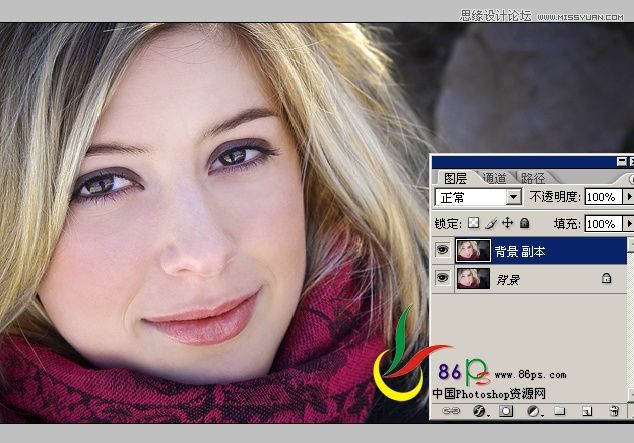Screen dimensions: 634x443
Task: Select the 背景 副本 layer name
Action: [x=520, y=251]
